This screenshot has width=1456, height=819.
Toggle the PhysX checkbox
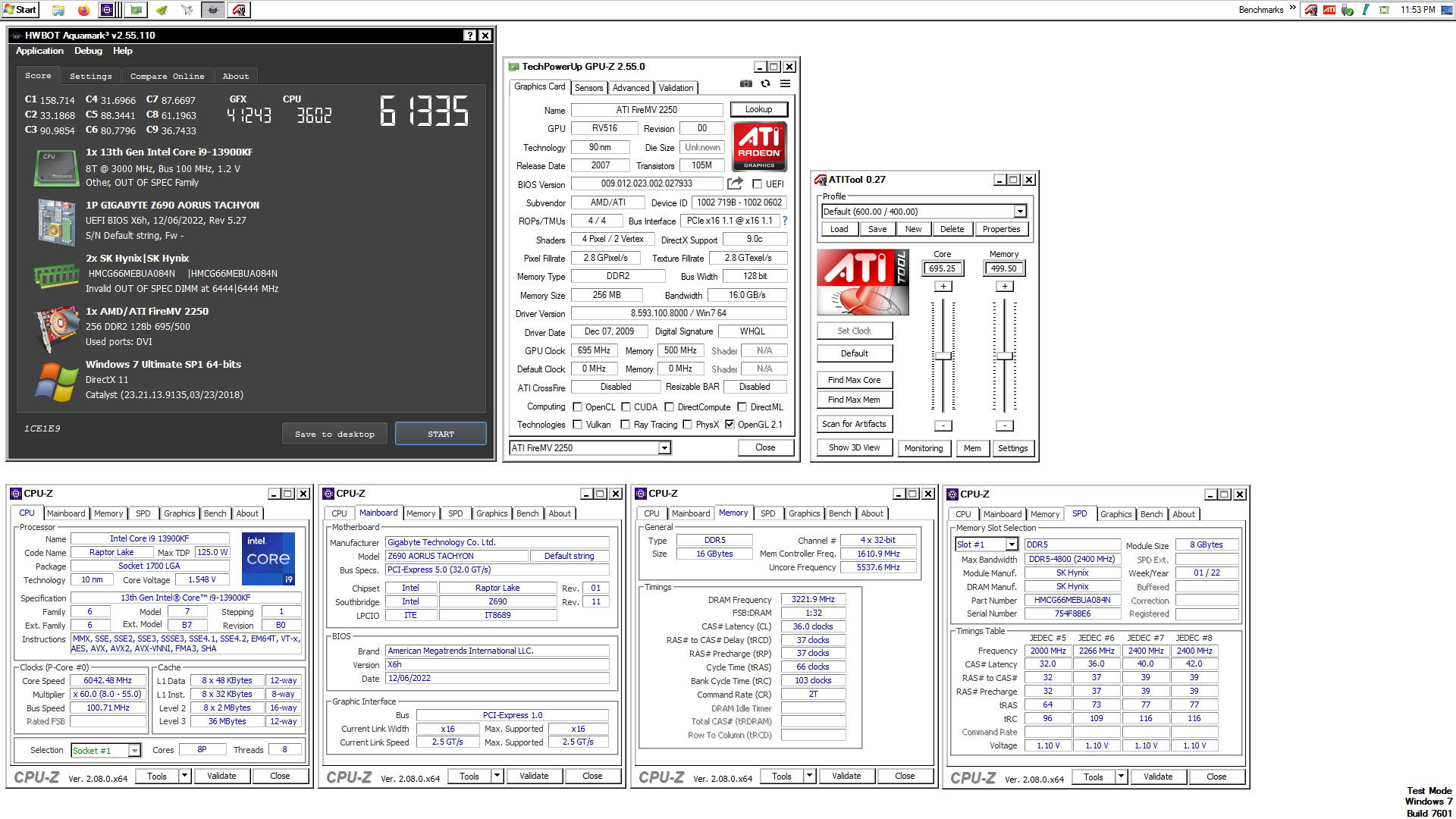coord(688,424)
